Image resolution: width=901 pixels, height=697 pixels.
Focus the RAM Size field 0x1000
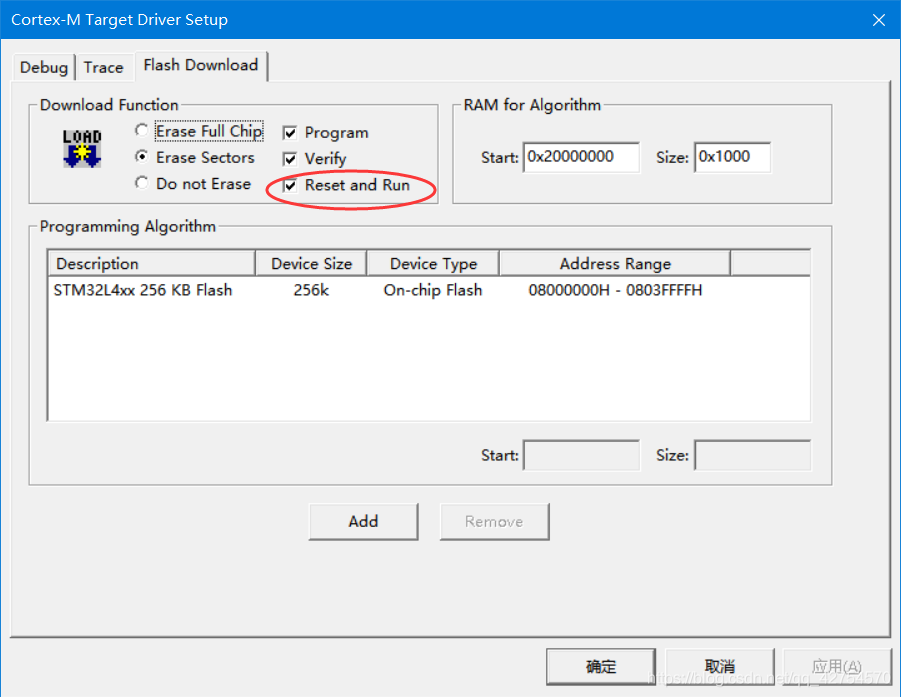[x=733, y=157]
